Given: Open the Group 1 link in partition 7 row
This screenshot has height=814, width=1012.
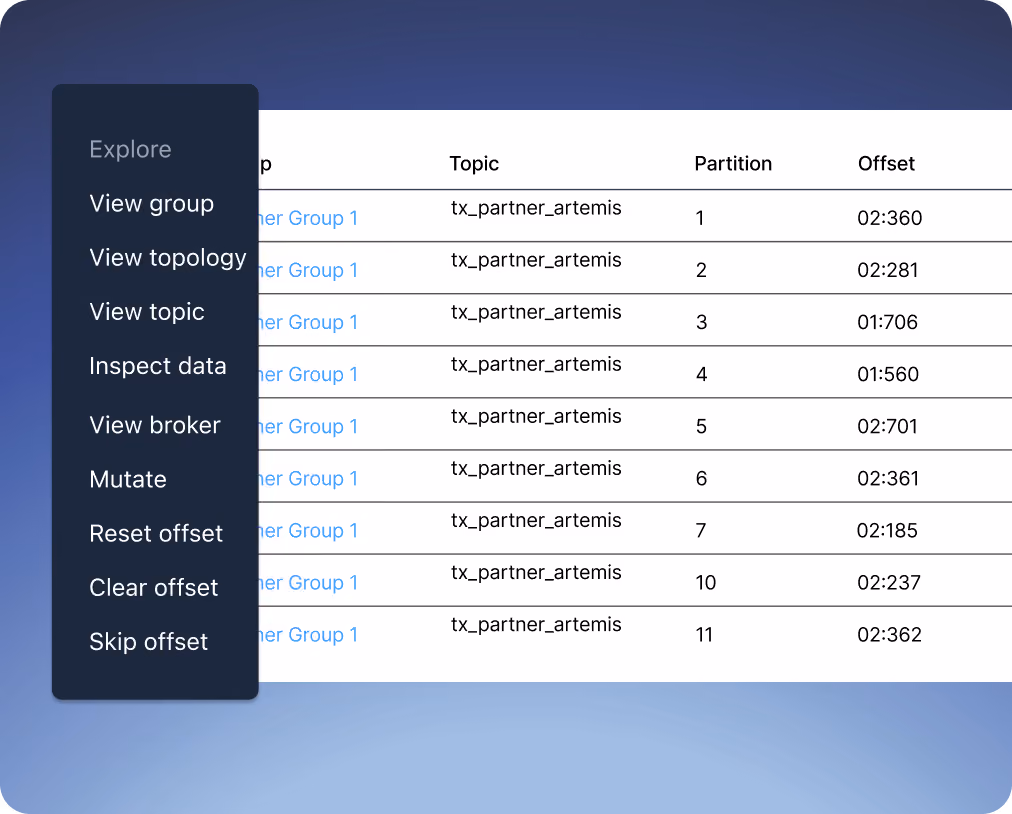Looking at the screenshot, I should pos(309,531).
